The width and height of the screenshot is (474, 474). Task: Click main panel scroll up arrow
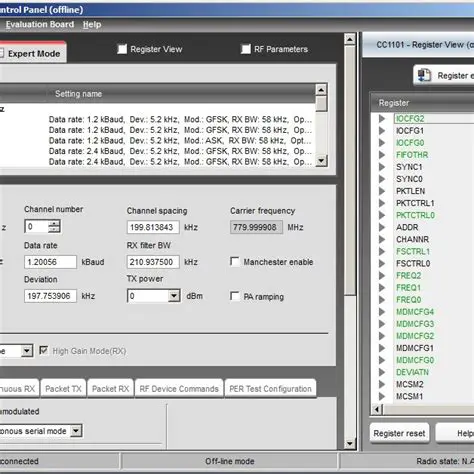point(350,40)
